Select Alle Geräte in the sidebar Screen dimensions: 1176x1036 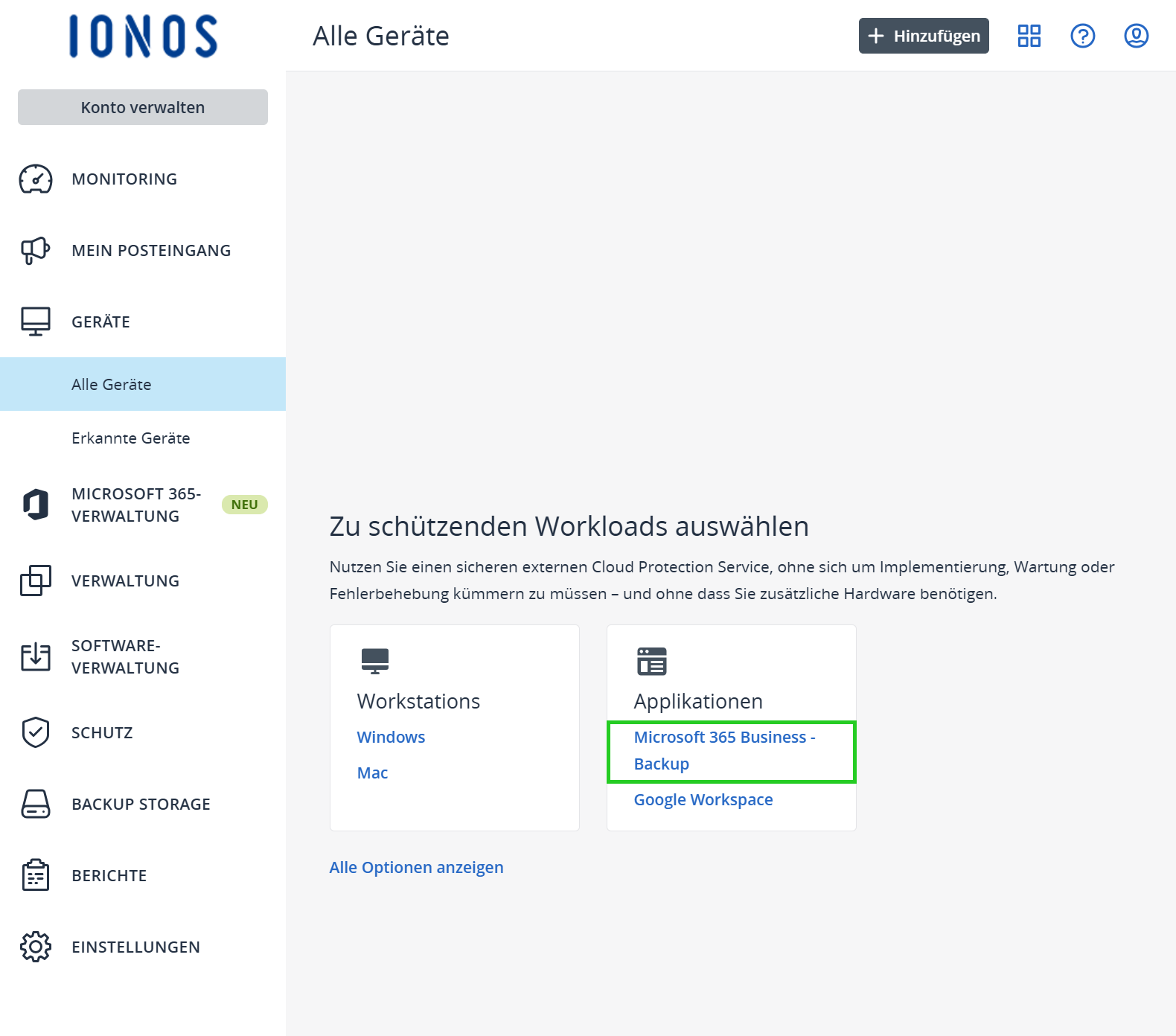[110, 384]
